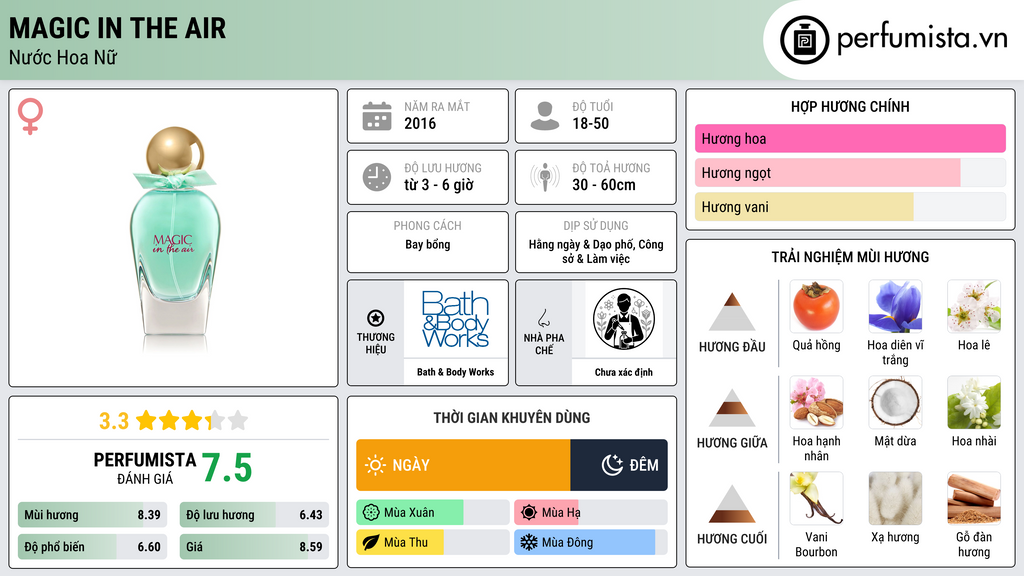Click the 2016 release year value
The width and height of the screenshot is (1024, 576).
[420, 123]
